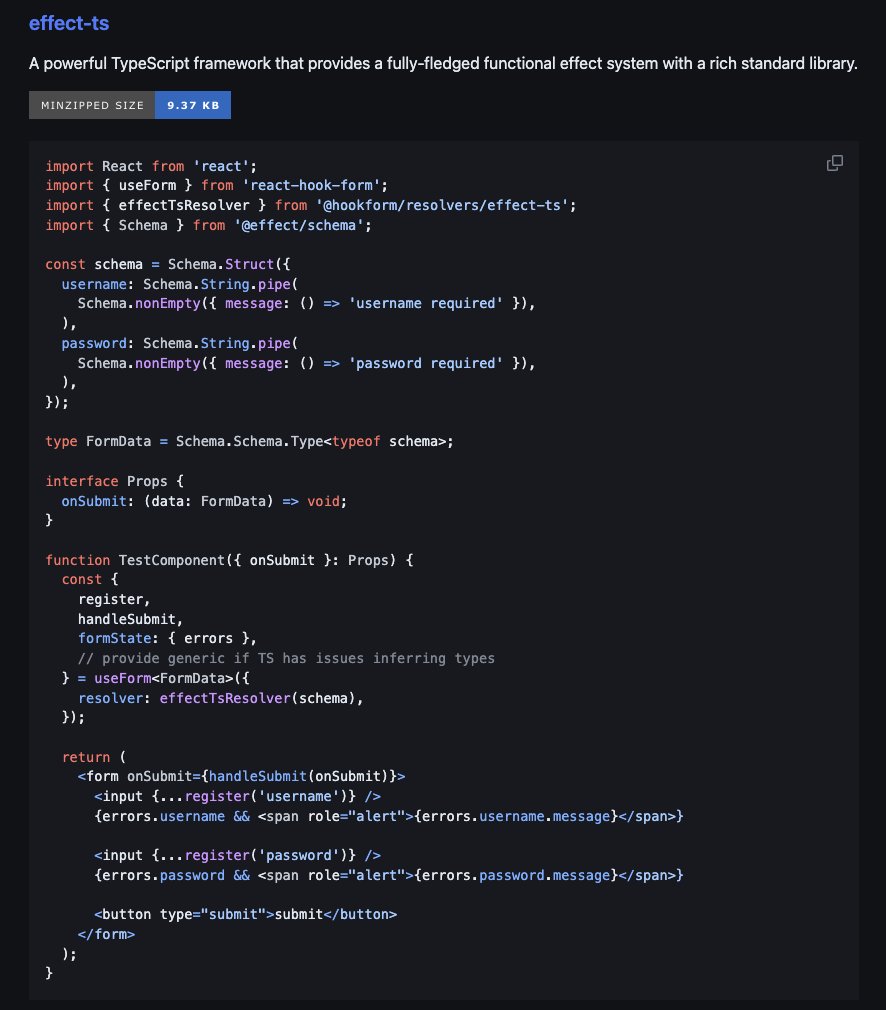Click the errors.username.message span line

[389, 816]
